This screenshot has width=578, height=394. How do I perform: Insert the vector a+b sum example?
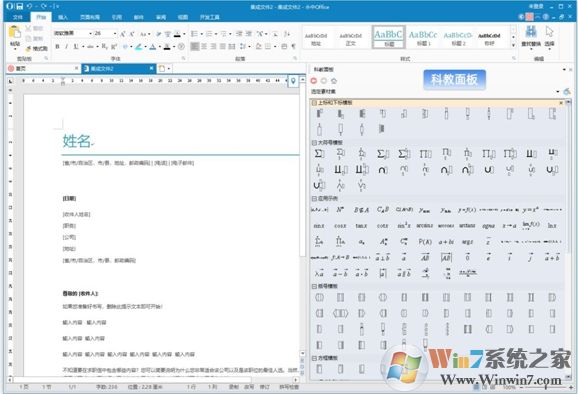pos(552,258)
